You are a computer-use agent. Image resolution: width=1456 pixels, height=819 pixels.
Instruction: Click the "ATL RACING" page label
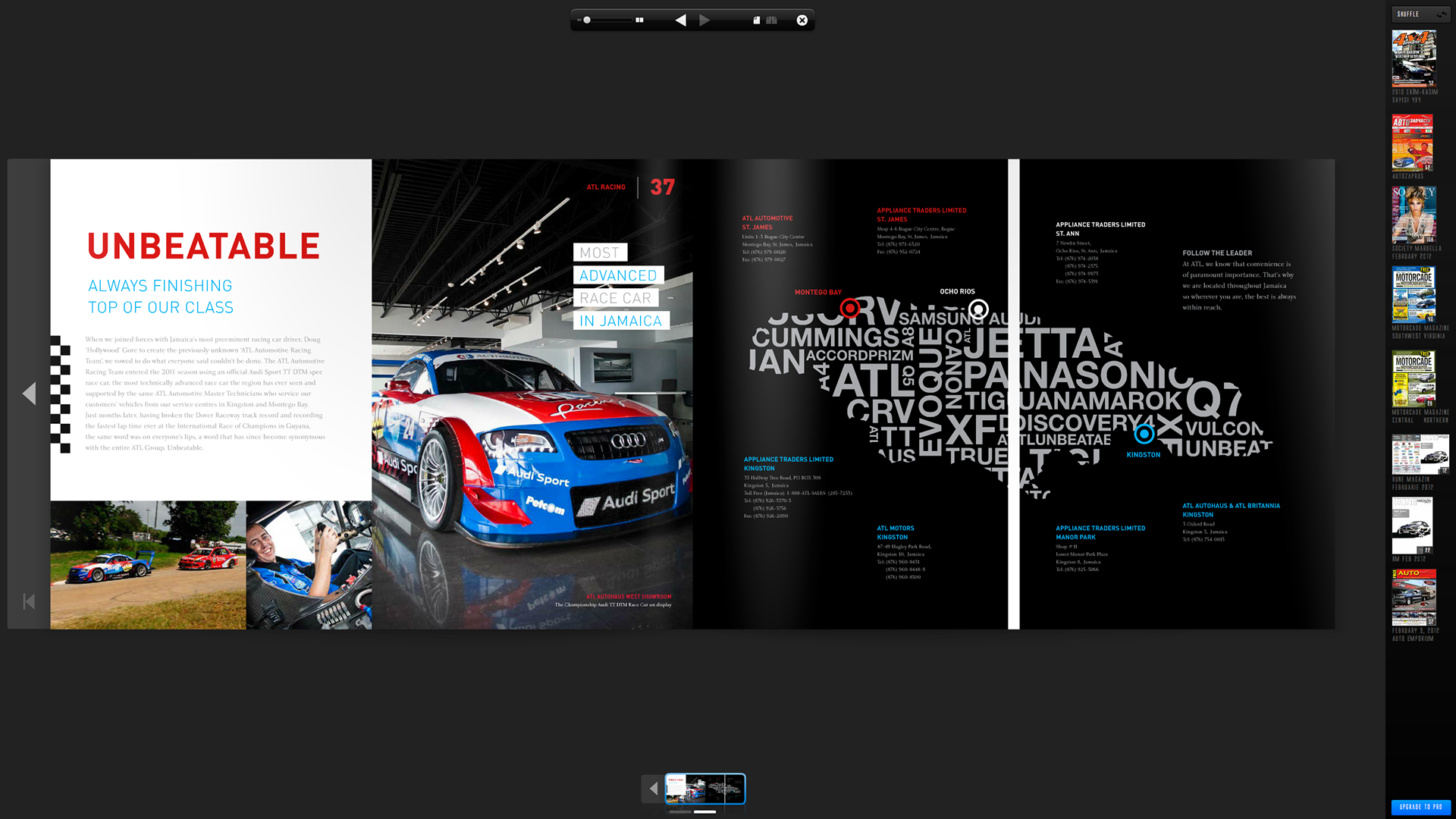tap(606, 187)
